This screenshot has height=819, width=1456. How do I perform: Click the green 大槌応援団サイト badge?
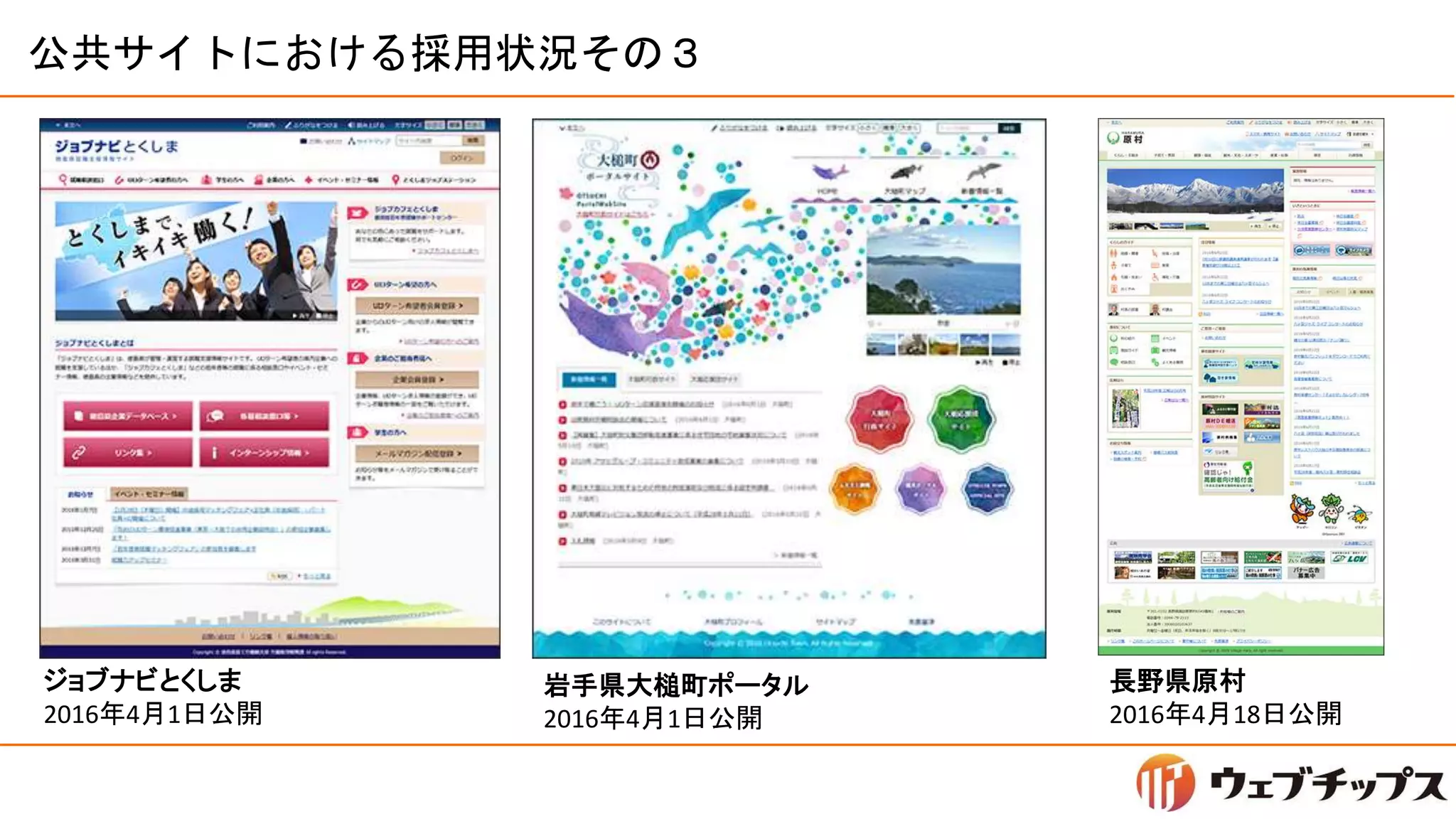coord(961,419)
